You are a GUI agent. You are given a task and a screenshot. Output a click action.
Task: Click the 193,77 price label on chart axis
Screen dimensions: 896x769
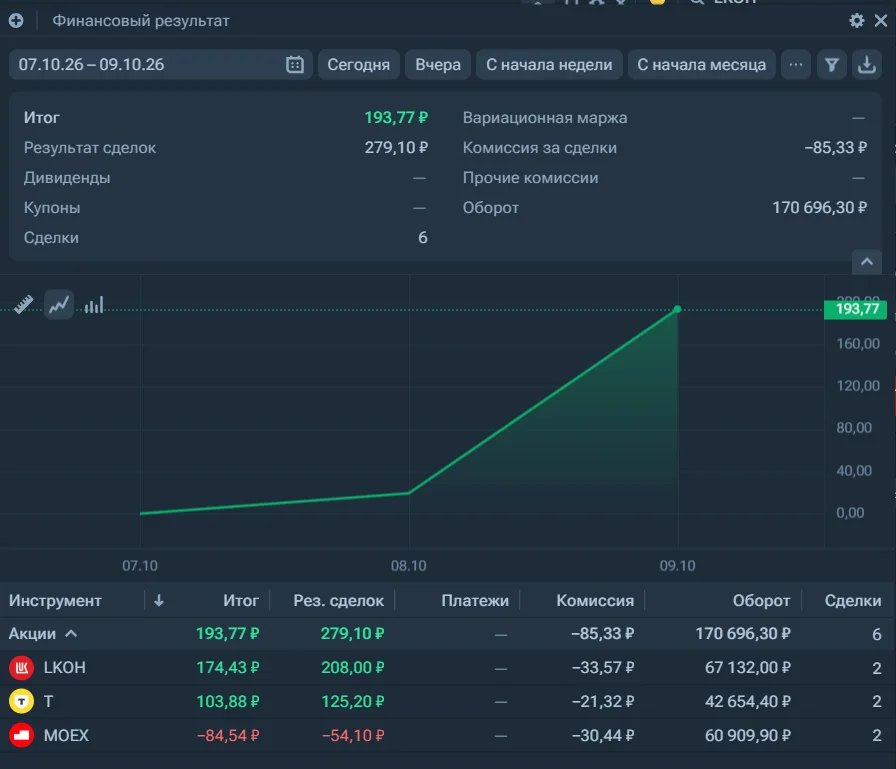click(855, 309)
